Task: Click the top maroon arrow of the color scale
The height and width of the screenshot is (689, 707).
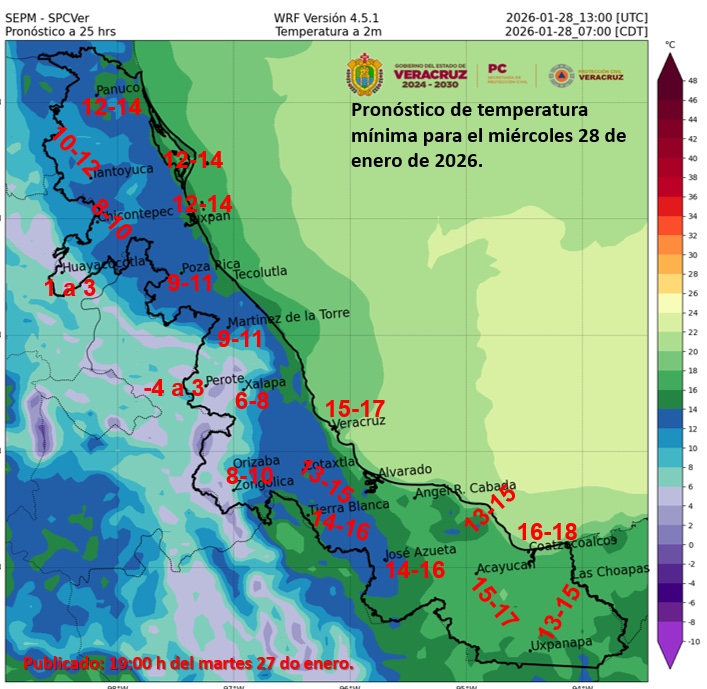Action: point(670,67)
